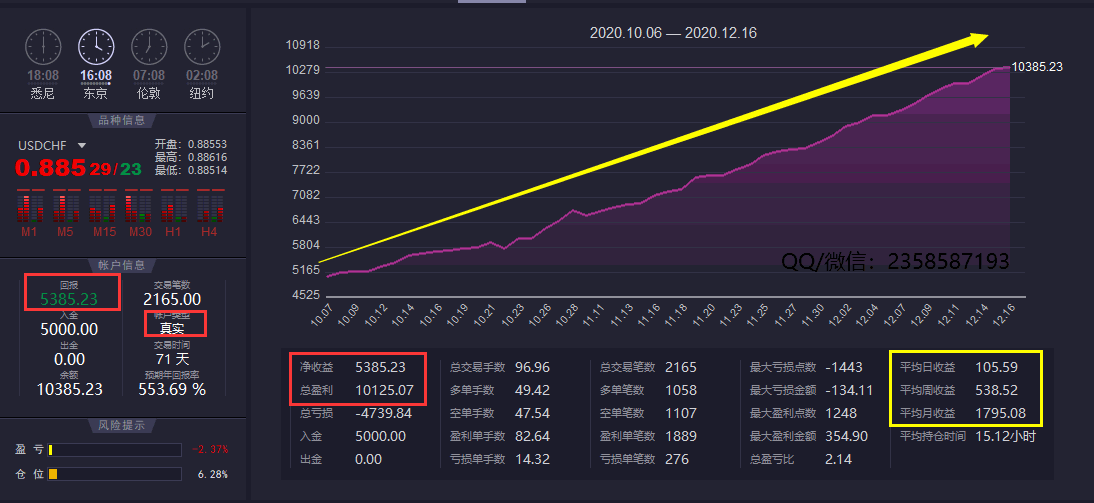Viewport: 1094px width, 503px height.
Task: Select the H4 timeframe indicator
Action: (x=211, y=211)
